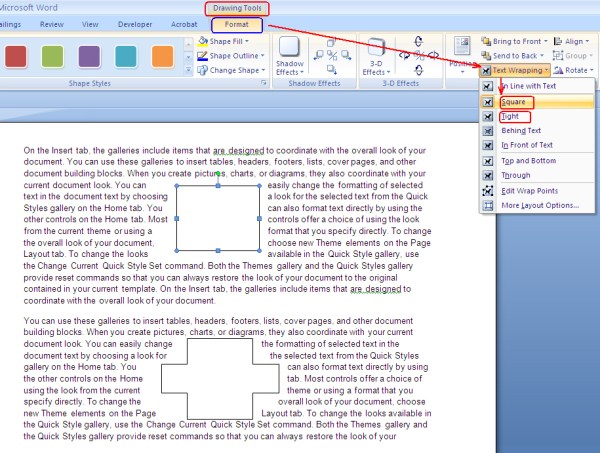Open More Layout Options
This screenshot has width=600, height=453.
(540, 205)
